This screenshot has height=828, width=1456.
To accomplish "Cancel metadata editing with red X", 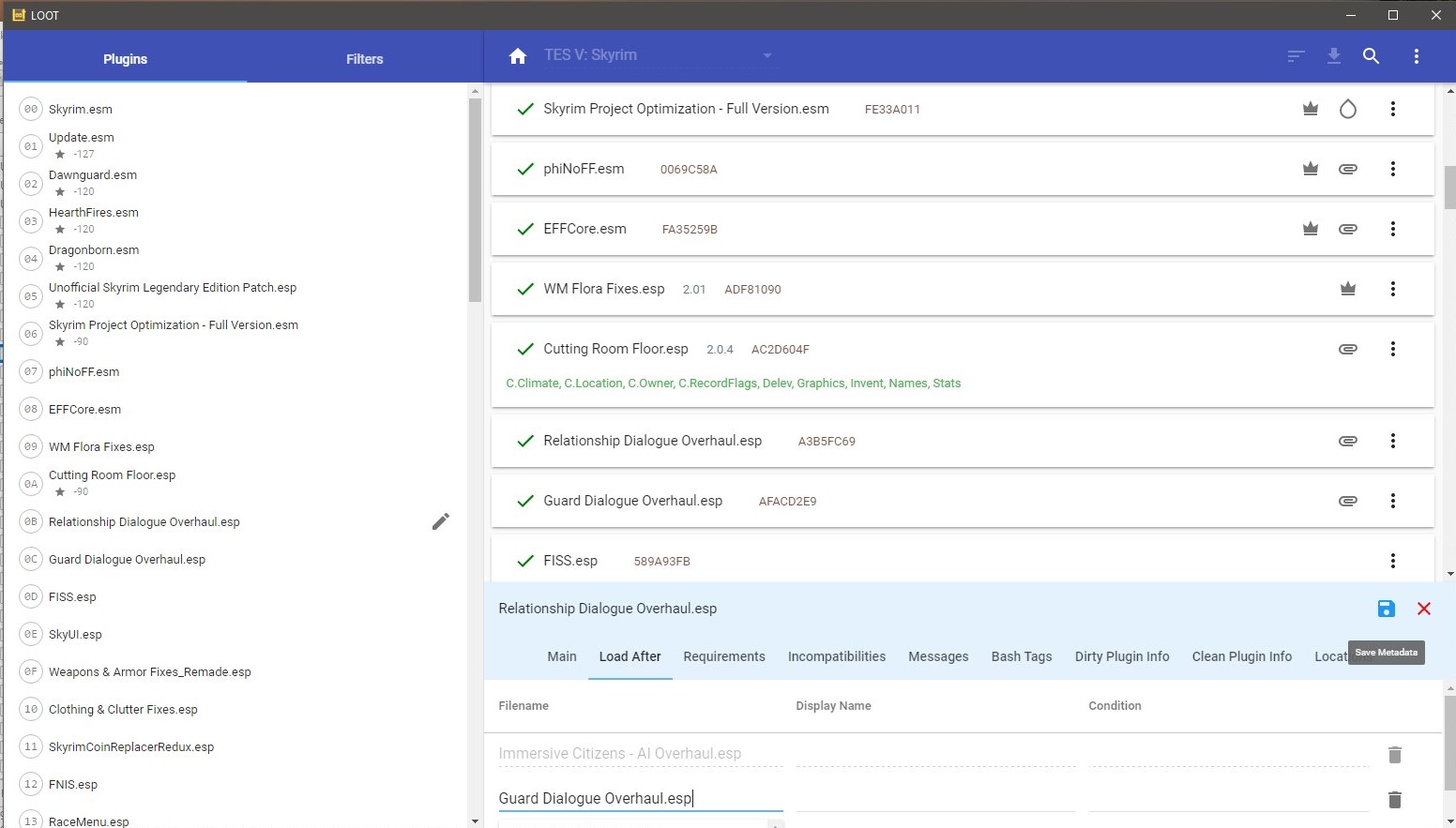I will point(1423,609).
